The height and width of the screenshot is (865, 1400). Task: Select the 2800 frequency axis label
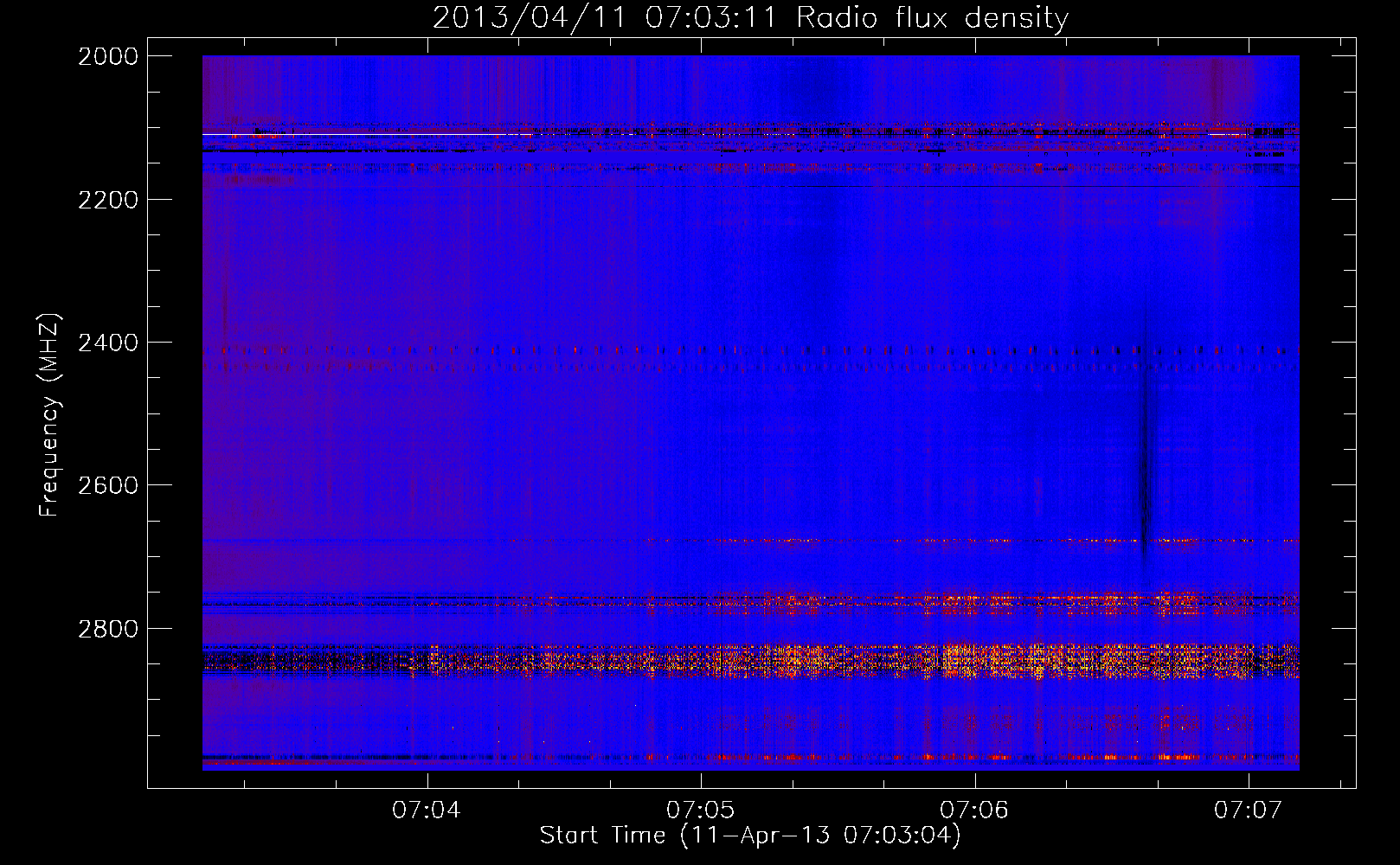pos(108,628)
